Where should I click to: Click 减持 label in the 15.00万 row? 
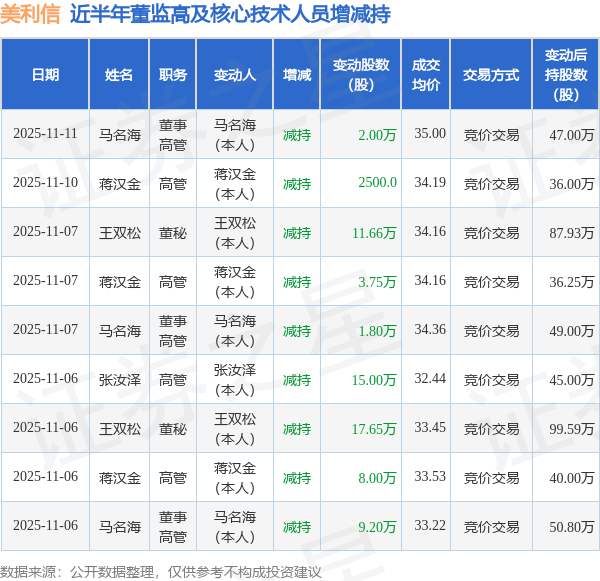point(297,380)
